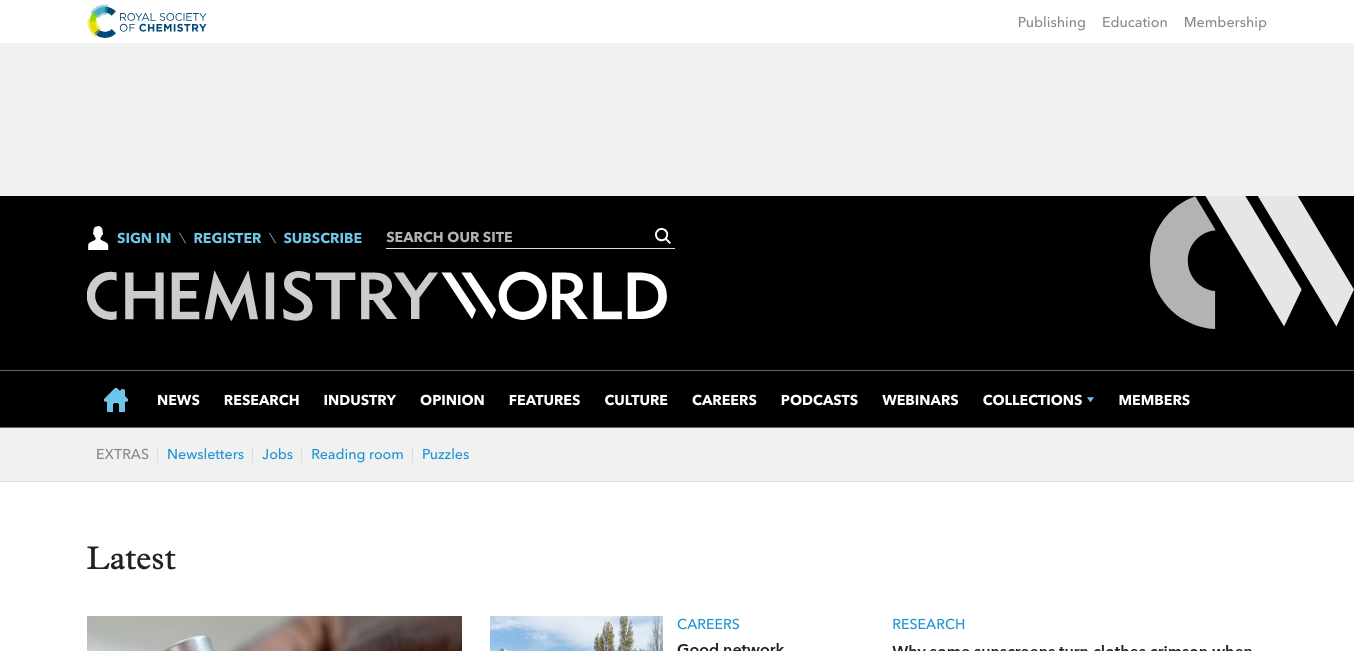Open the Careers nav item in main menu

tap(724, 400)
